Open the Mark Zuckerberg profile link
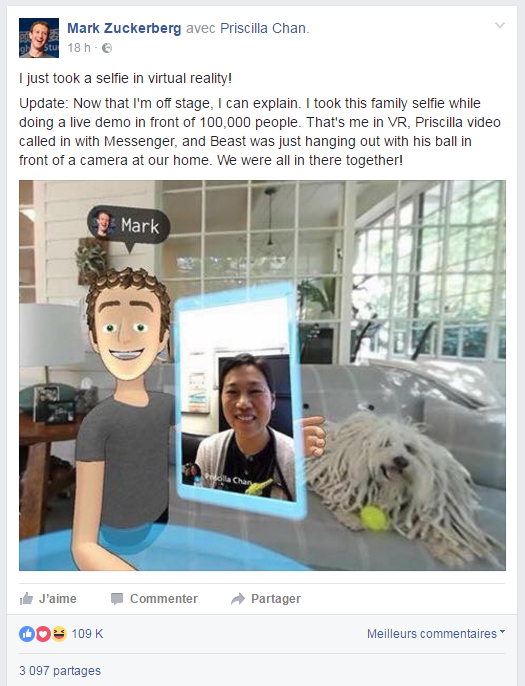 (x=124, y=28)
